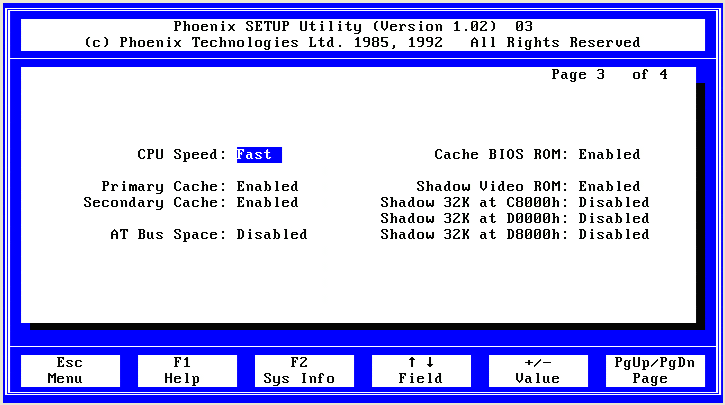Click the Shadow 32K at C8000h label
725x405 pixels.
coord(474,202)
